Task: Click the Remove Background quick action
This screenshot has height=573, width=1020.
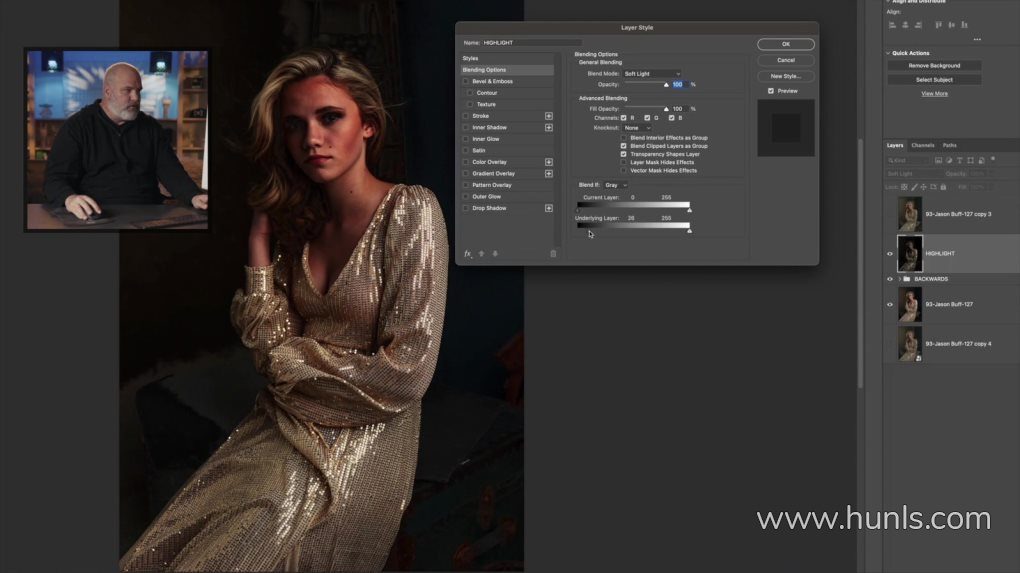Action: [x=934, y=66]
